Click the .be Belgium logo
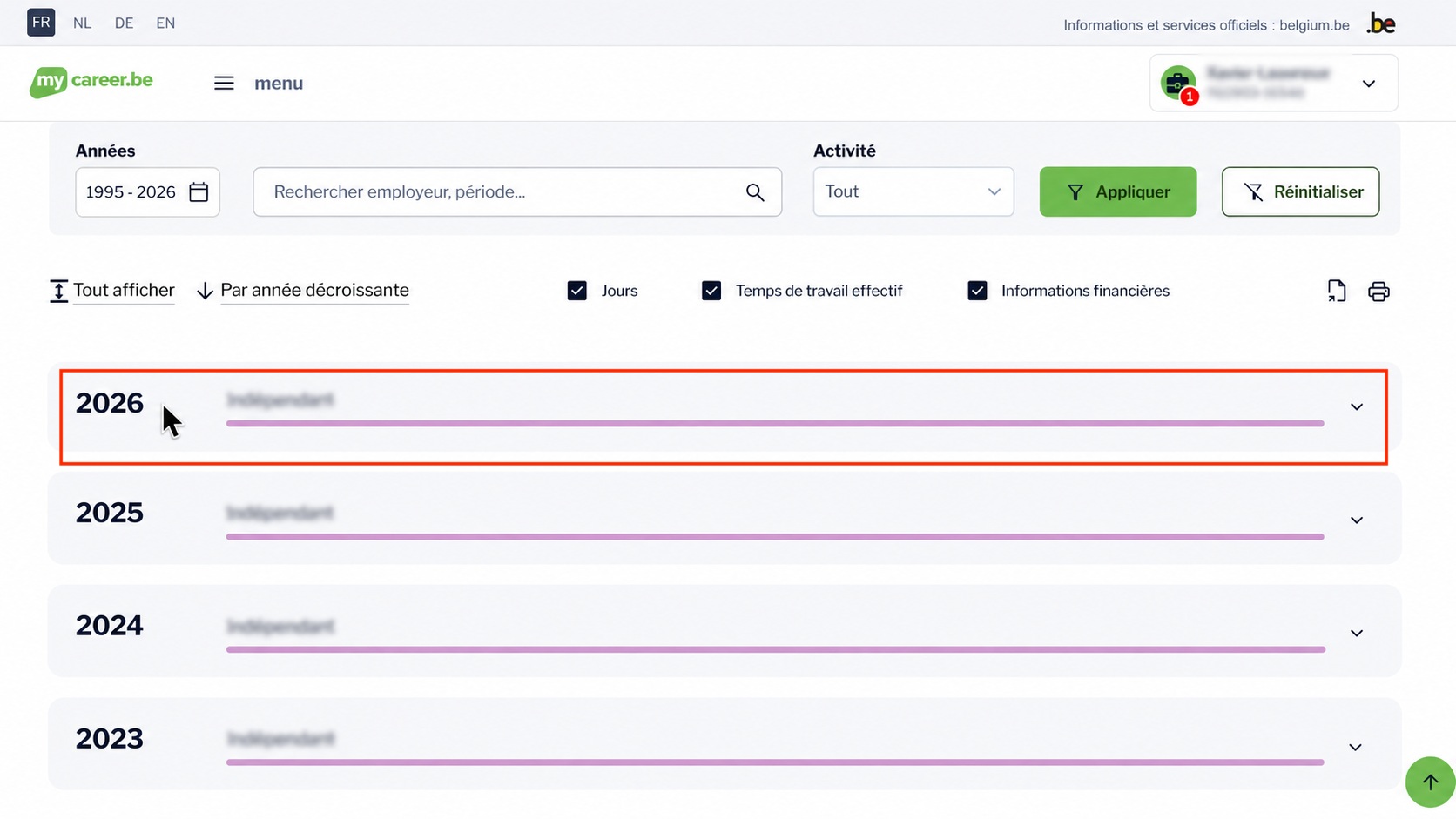The image size is (1456, 819). pyautogui.click(x=1381, y=23)
